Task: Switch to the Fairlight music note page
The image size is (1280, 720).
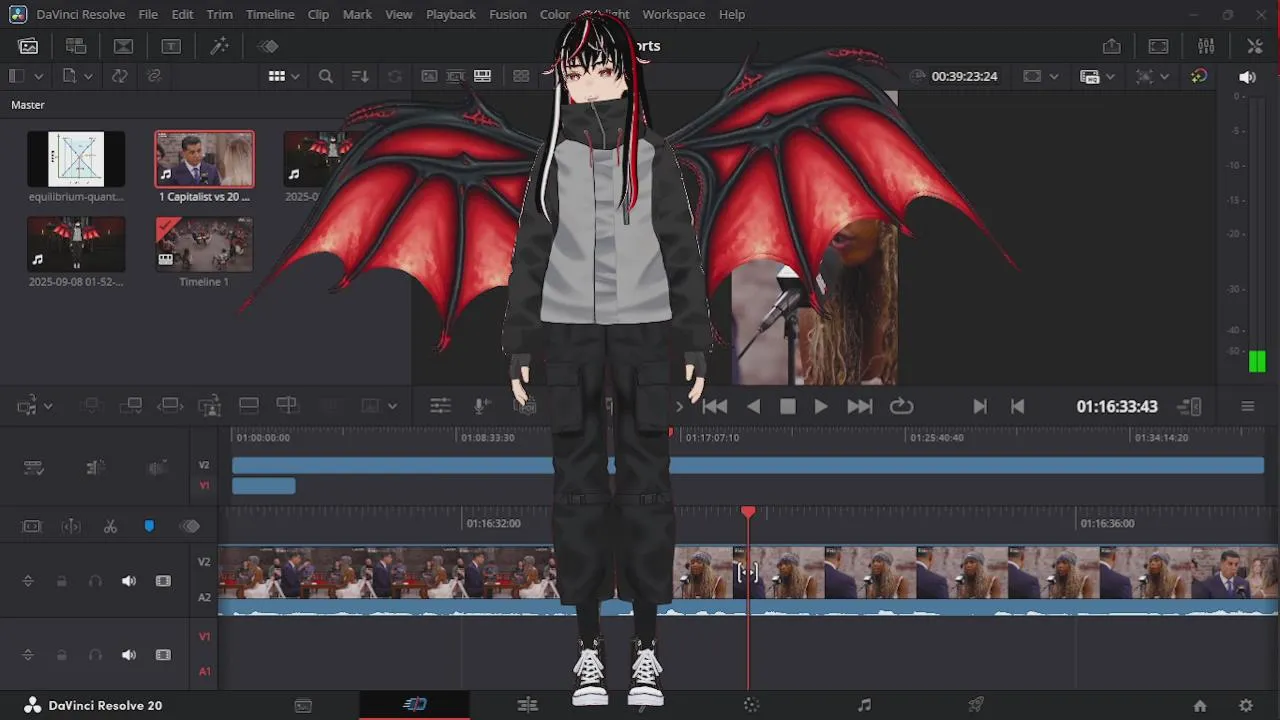Action: pos(864,705)
